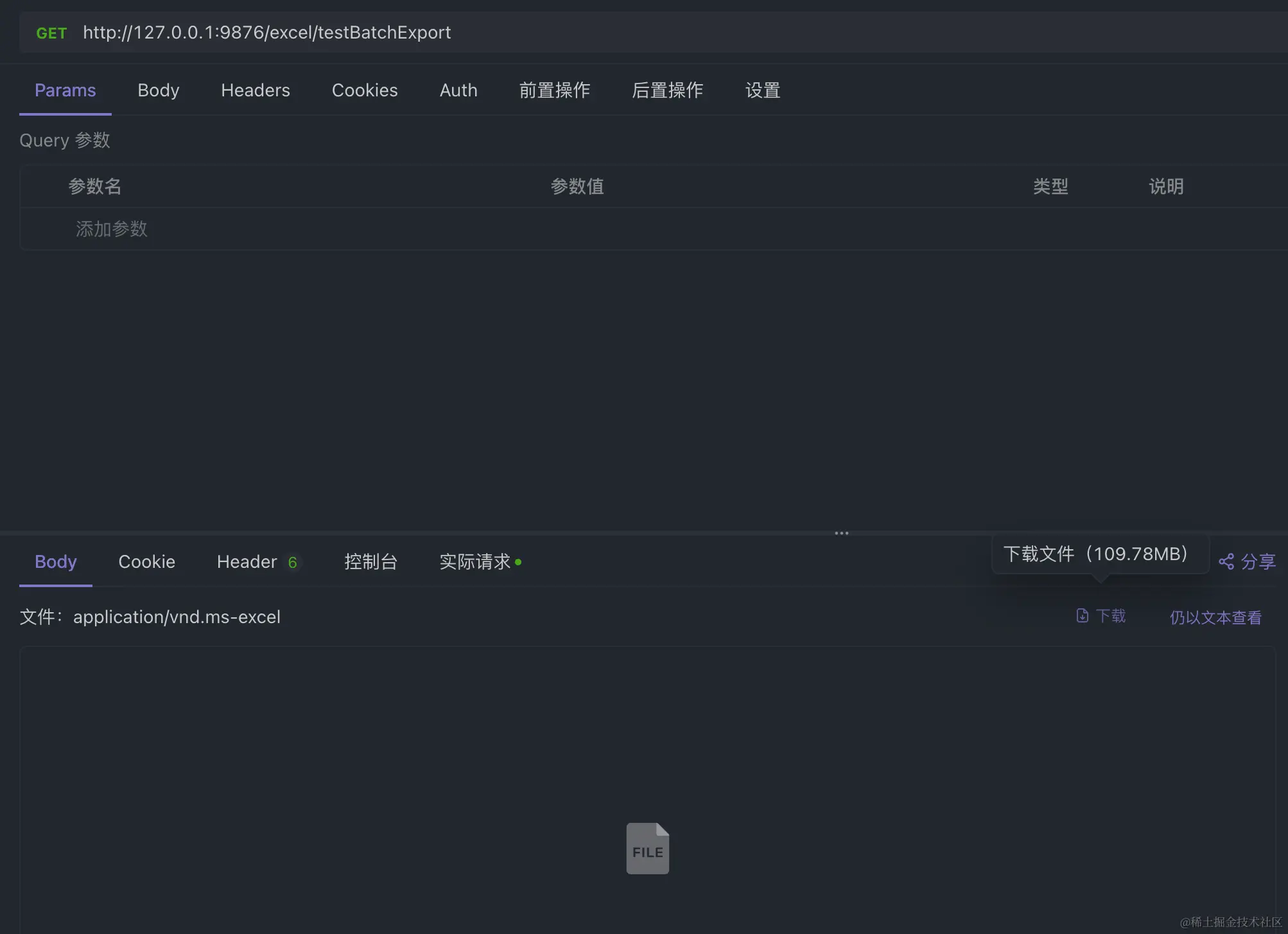The image size is (1288, 934).
Task: Click the request URL field
Action: point(266,33)
